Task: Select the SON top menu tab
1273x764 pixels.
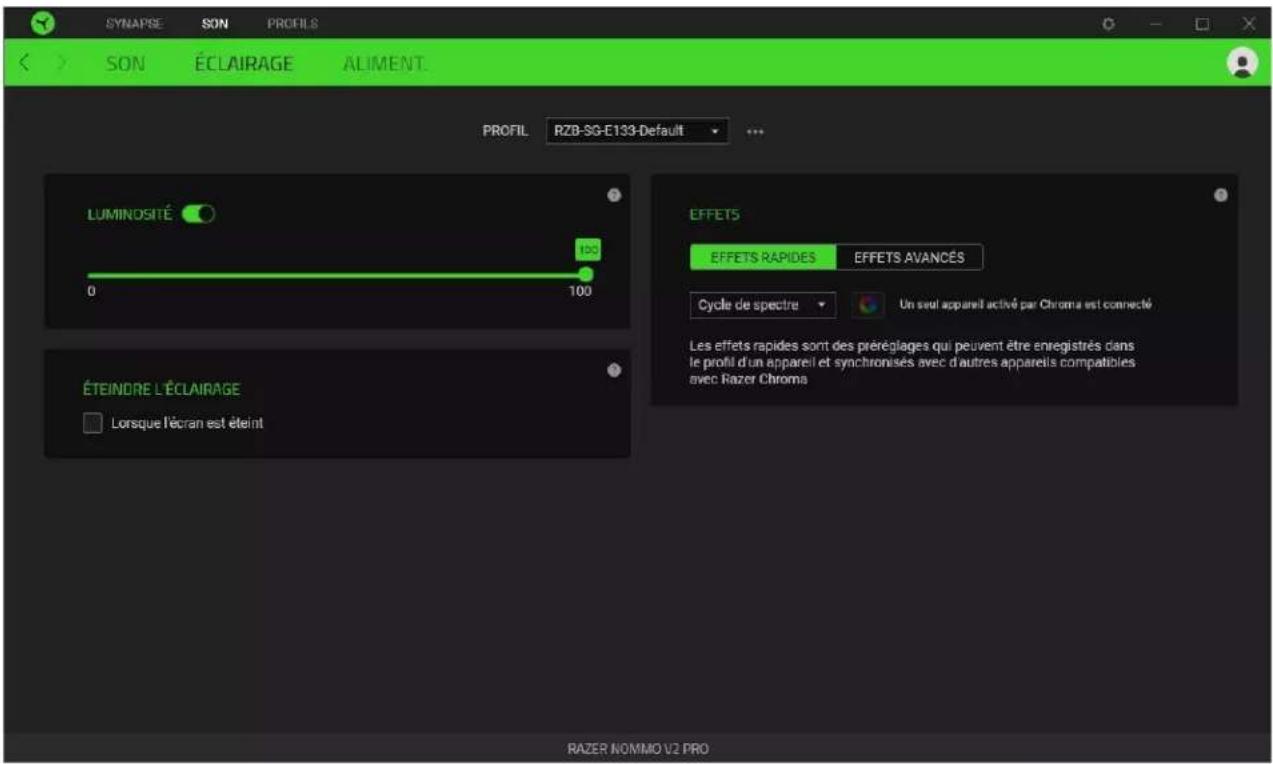Action: 215,23
